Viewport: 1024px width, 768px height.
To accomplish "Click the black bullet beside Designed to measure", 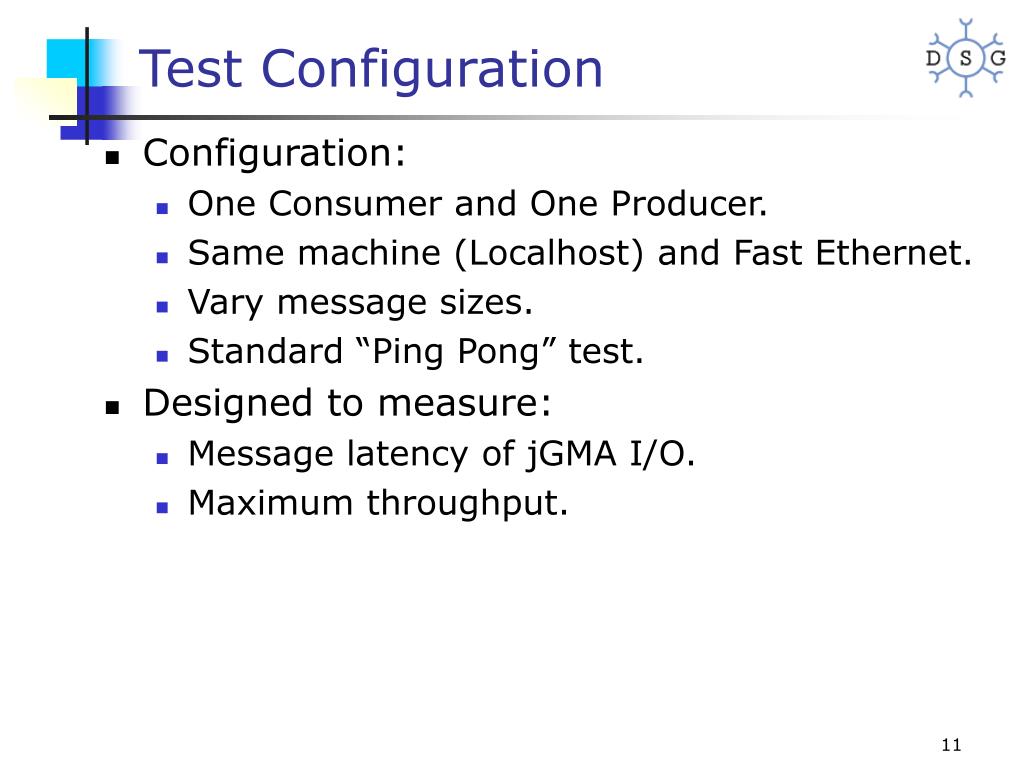I will (112, 408).
